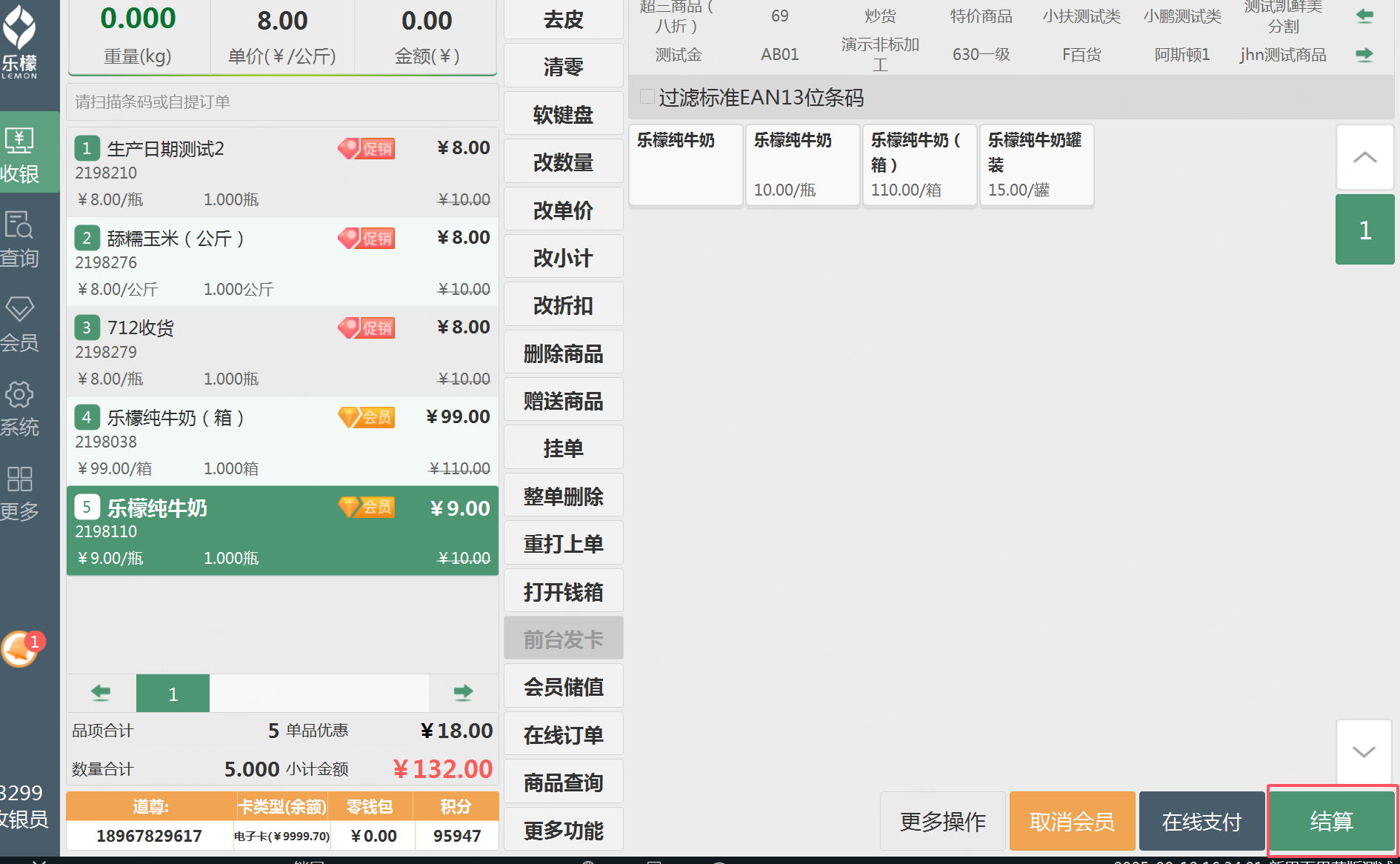Select the 炒货 category
The height and width of the screenshot is (864, 1400).
(880, 16)
